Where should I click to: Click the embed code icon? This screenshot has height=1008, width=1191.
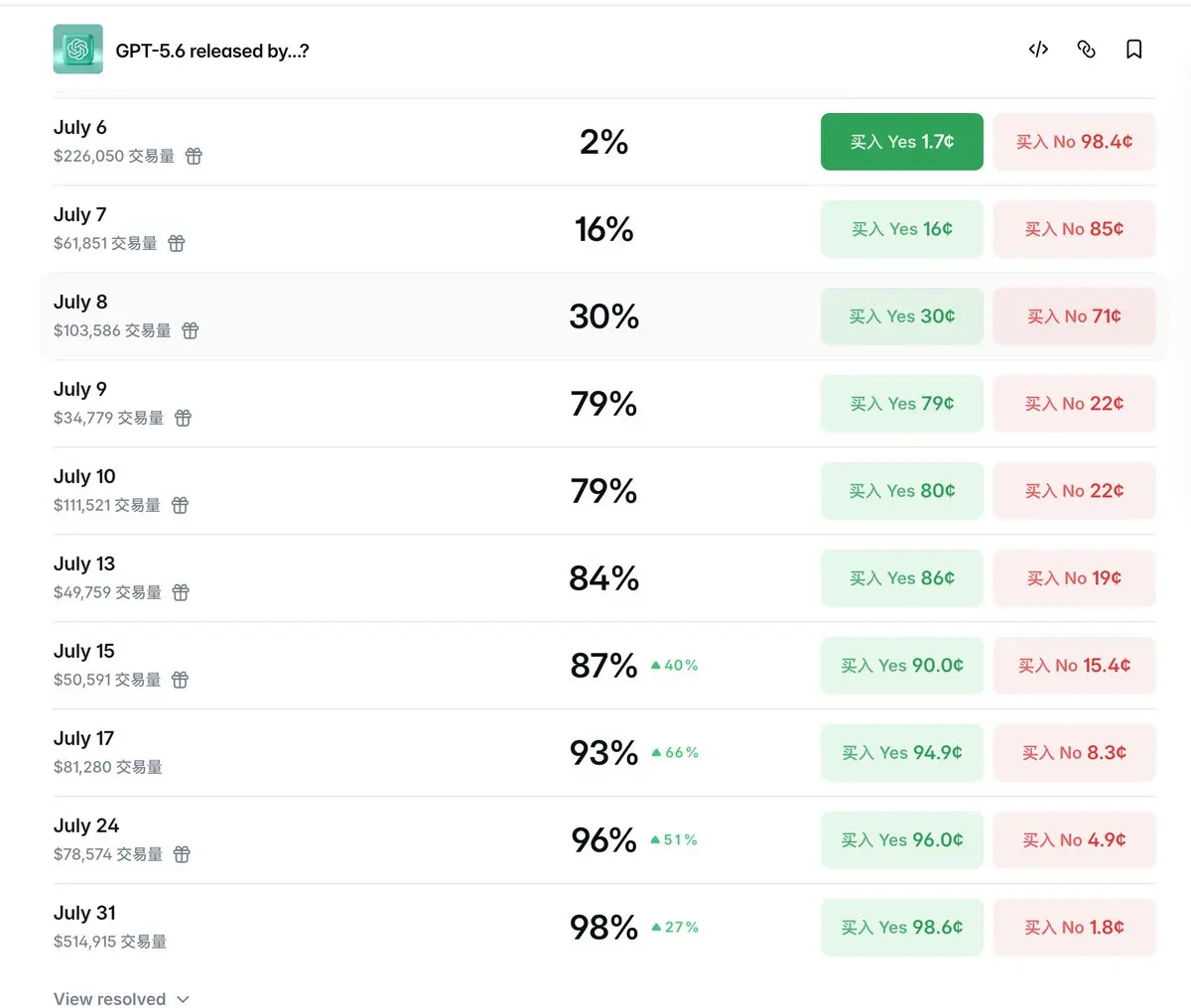(1038, 50)
